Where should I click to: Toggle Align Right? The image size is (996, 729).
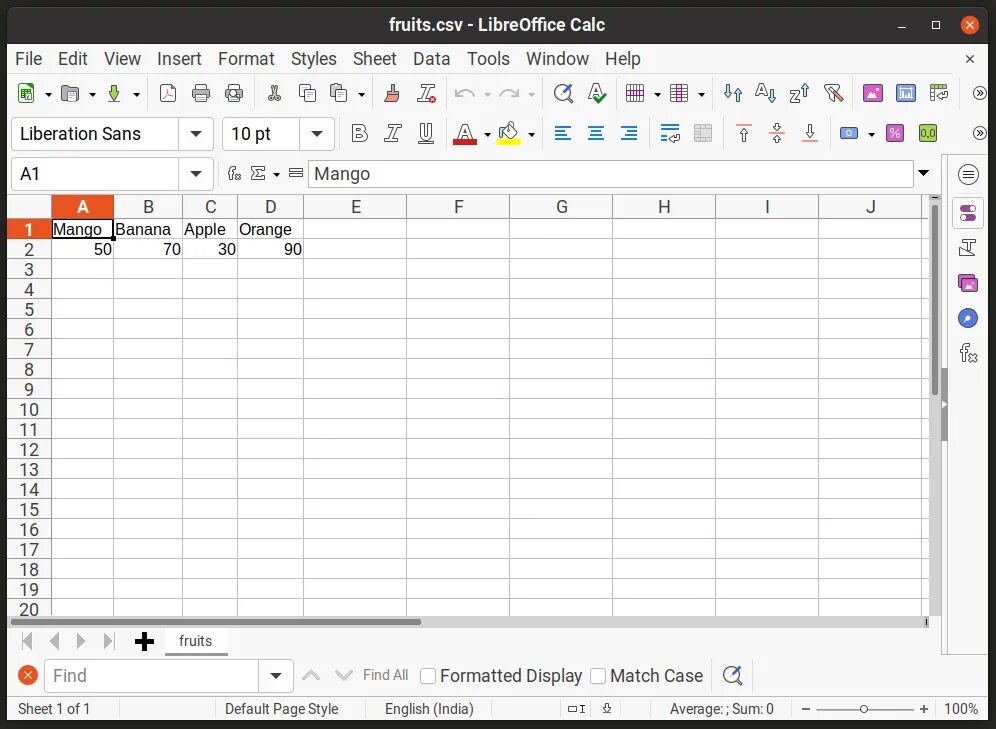pos(629,133)
